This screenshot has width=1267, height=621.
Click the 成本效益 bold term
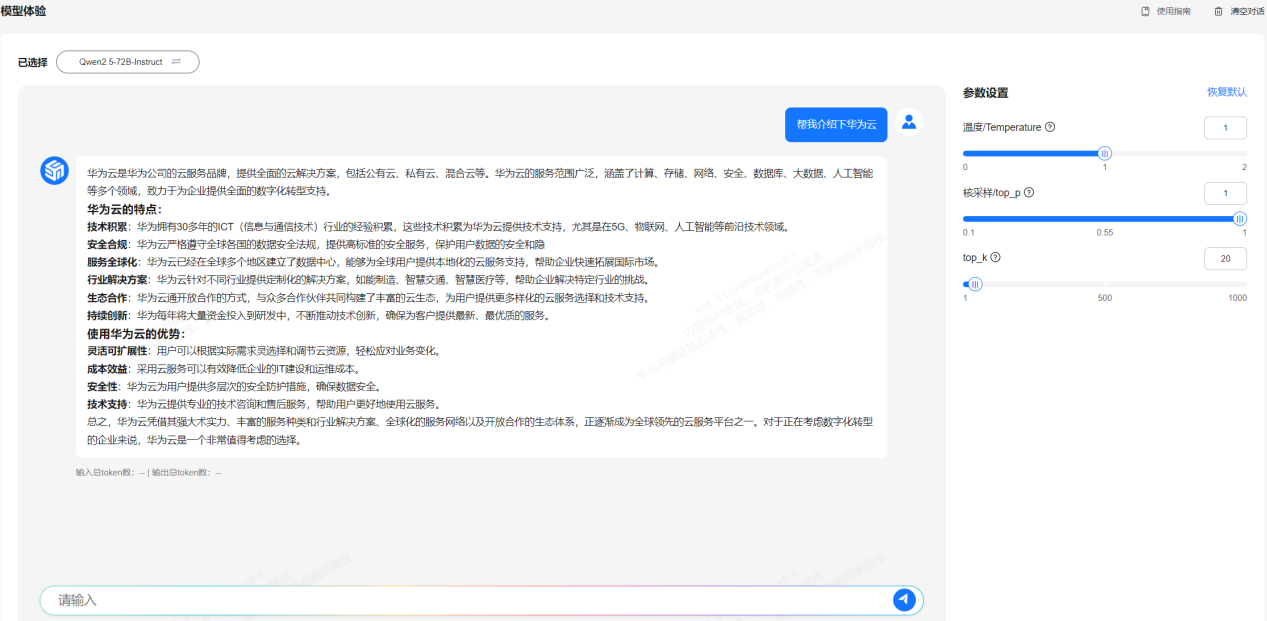click(107, 369)
